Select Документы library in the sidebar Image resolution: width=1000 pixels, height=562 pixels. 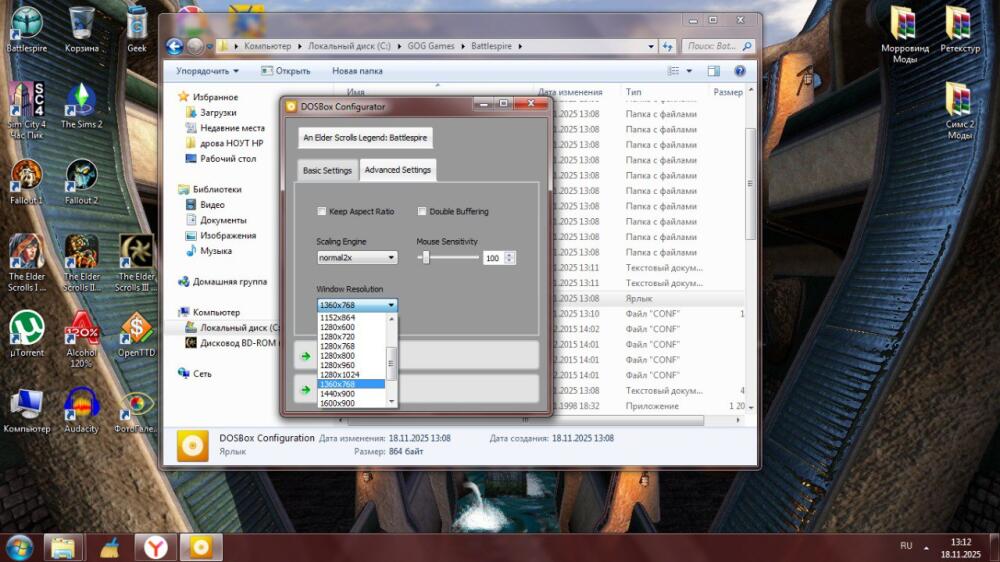pyautogui.click(x=223, y=220)
